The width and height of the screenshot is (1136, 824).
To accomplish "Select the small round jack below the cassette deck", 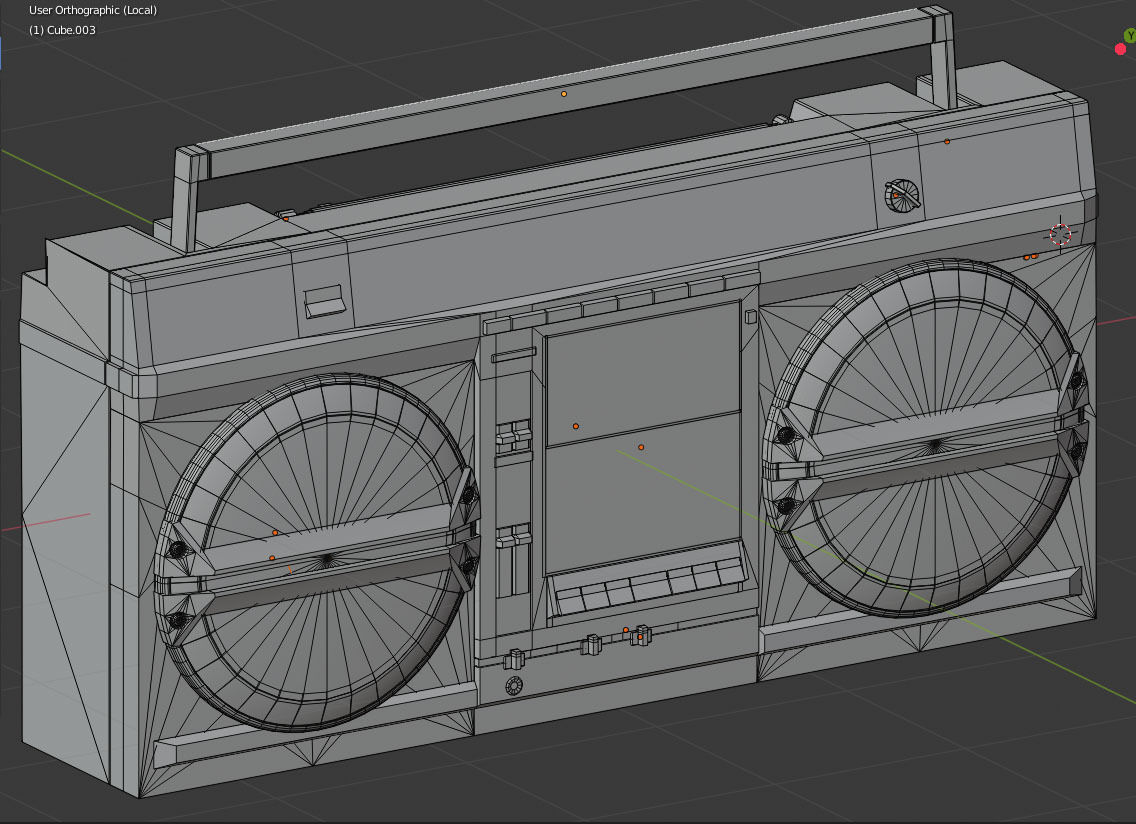I will click(514, 685).
